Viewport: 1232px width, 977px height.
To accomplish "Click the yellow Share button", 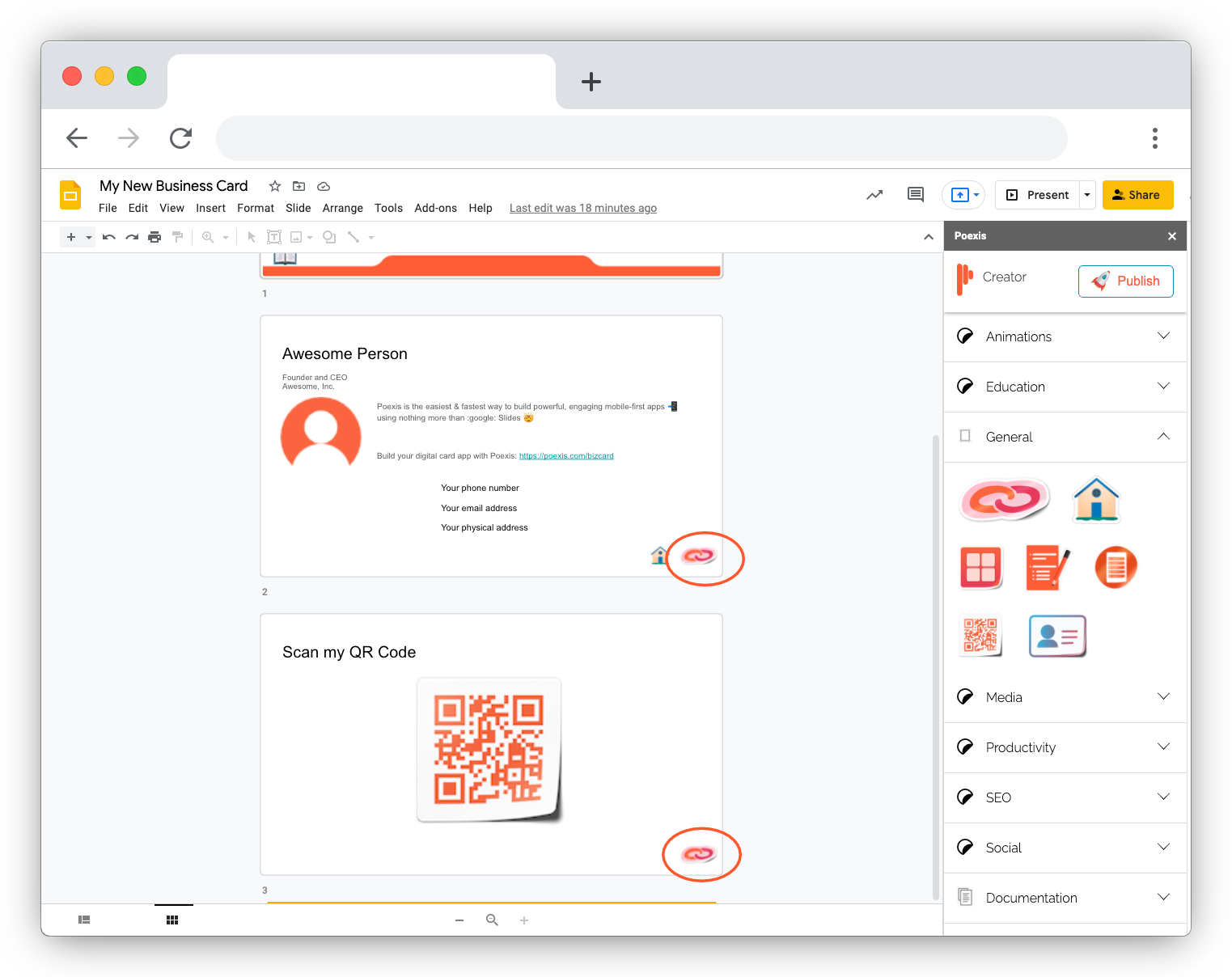I will pyautogui.click(x=1137, y=195).
